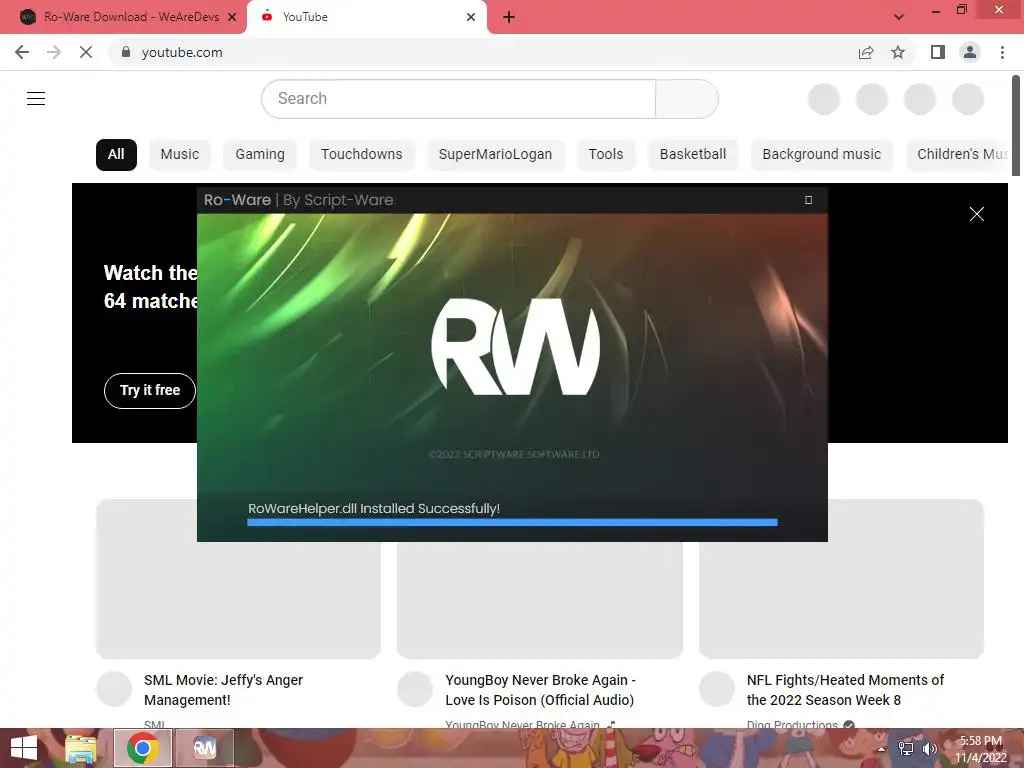
Task: Open the volume tray icon
Action: [x=929, y=749]
